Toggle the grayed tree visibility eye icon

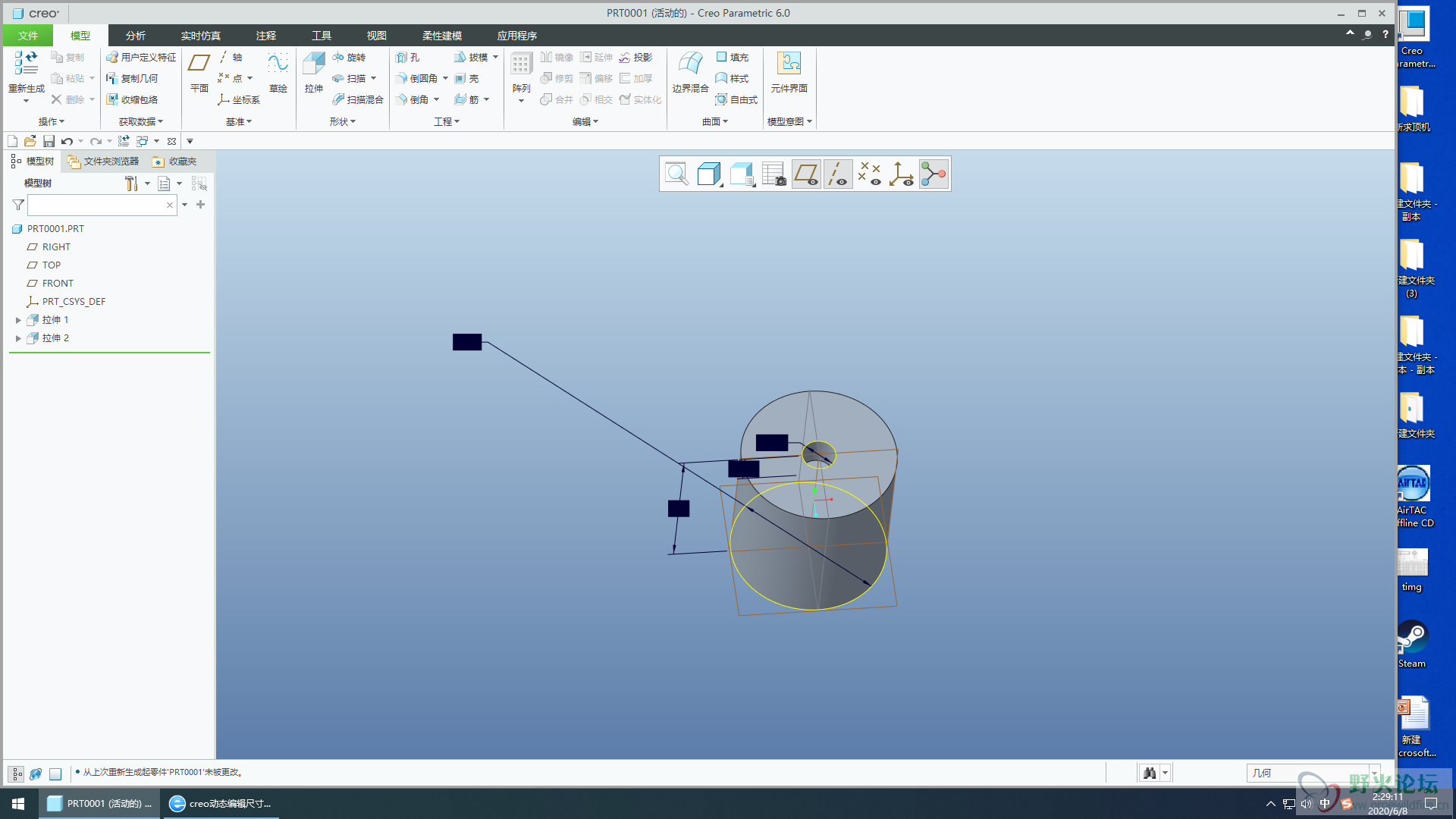tap(199, 184)
